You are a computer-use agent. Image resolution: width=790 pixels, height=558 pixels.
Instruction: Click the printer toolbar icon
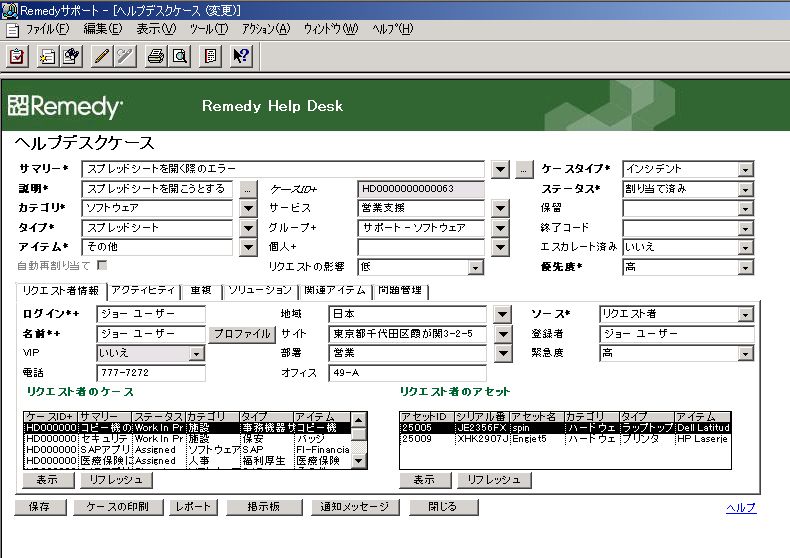click(156, 56)
